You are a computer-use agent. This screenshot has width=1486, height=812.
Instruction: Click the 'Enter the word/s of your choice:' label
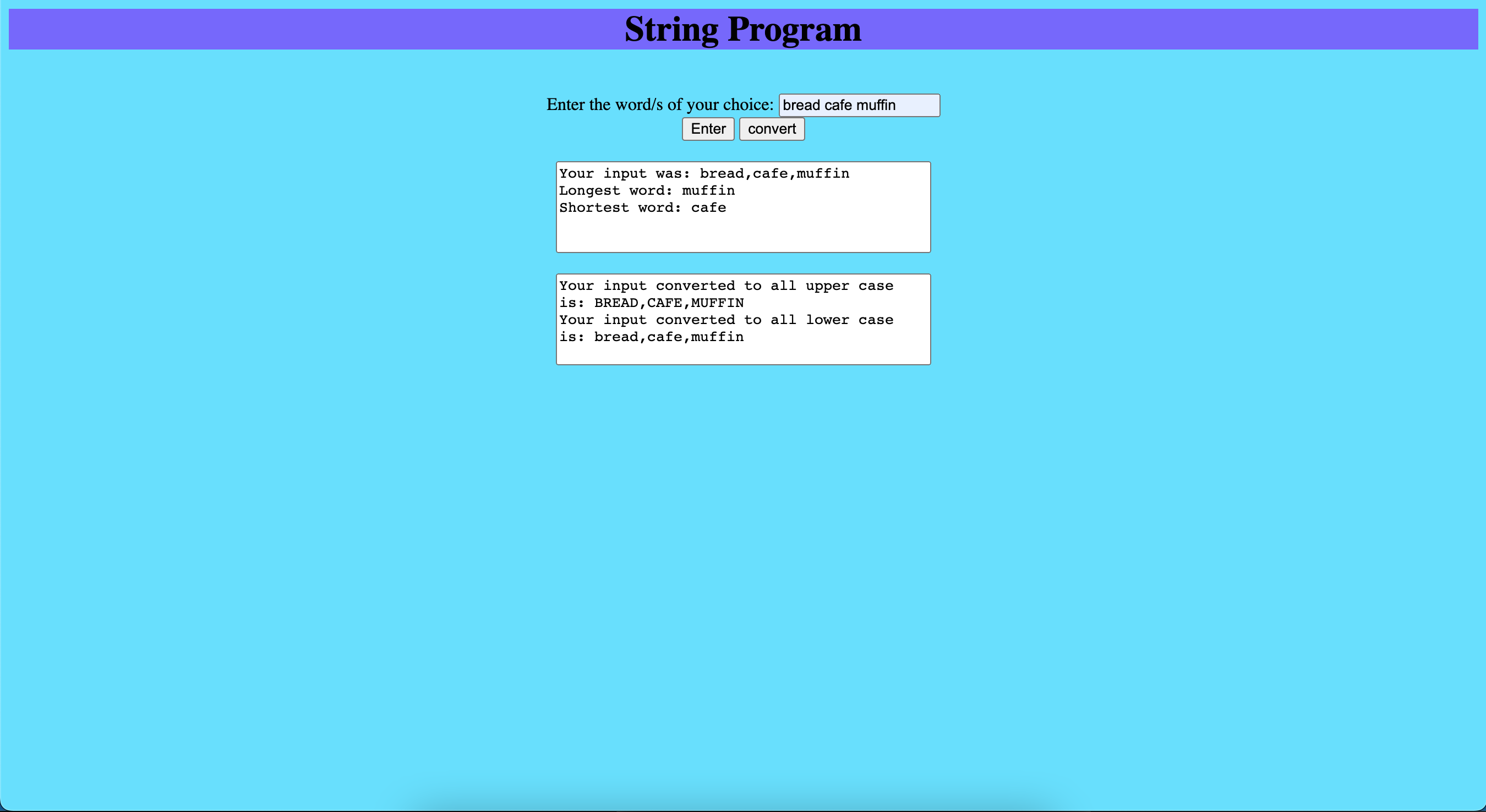coord(660,105)
